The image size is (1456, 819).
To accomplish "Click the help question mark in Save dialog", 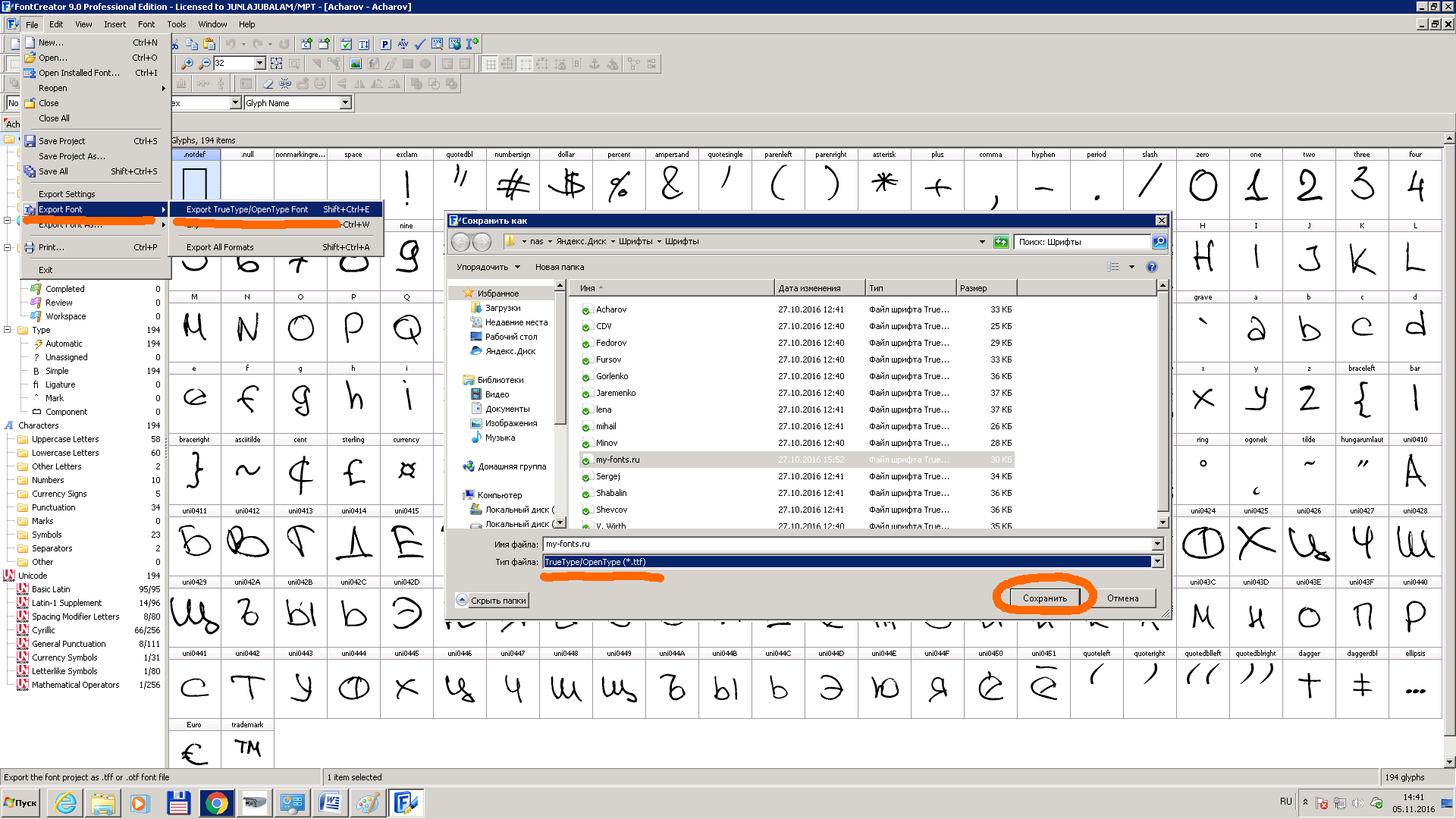I will tap(1152, 267).
